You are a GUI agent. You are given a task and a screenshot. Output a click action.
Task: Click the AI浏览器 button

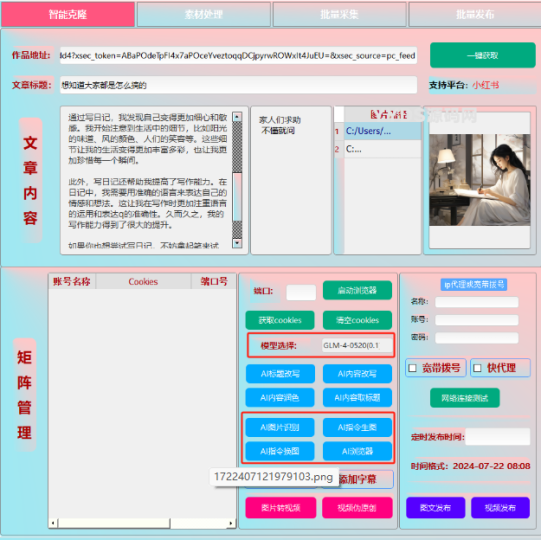(357, 451)
